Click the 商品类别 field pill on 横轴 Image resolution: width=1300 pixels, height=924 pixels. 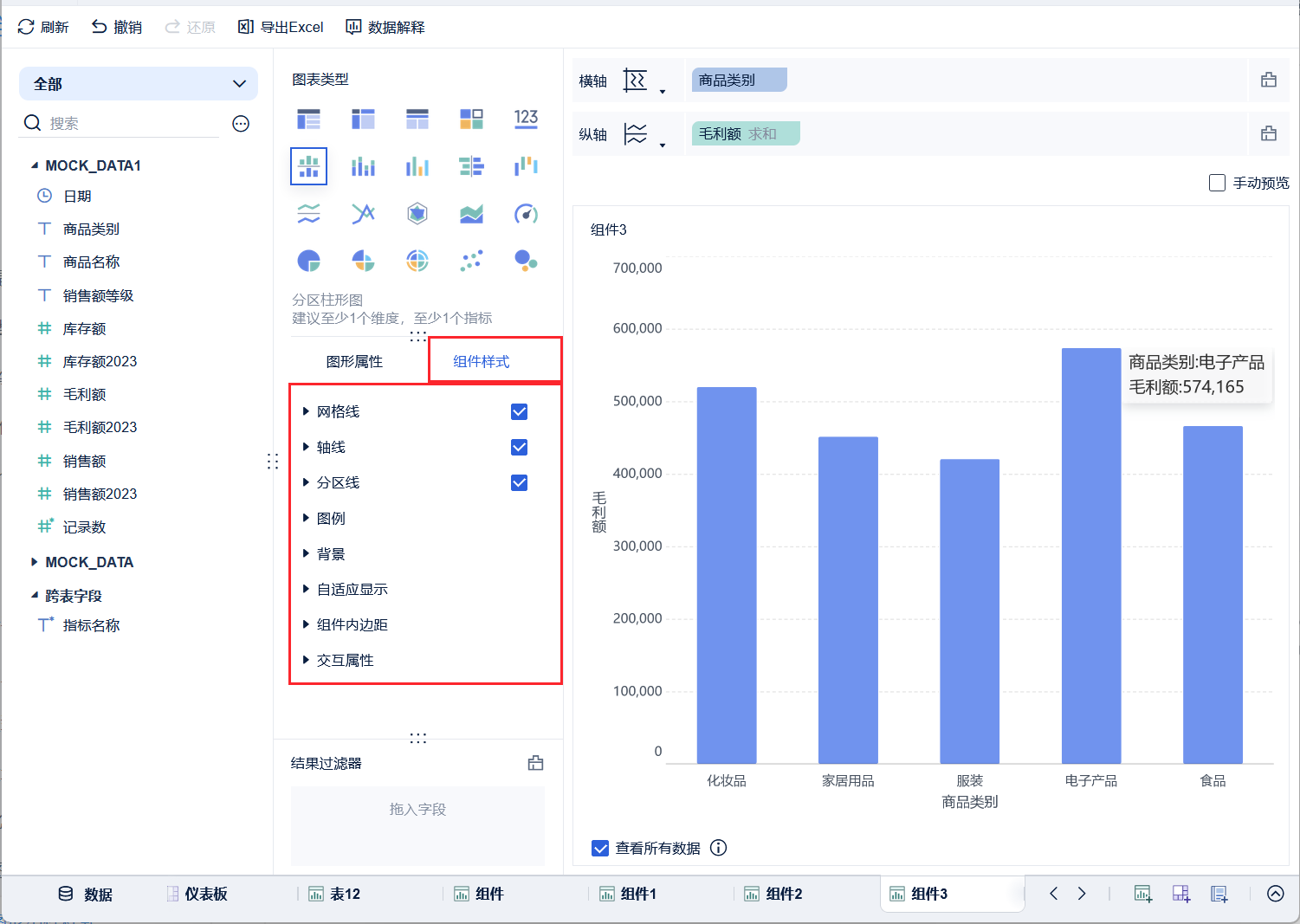point(739,80)
